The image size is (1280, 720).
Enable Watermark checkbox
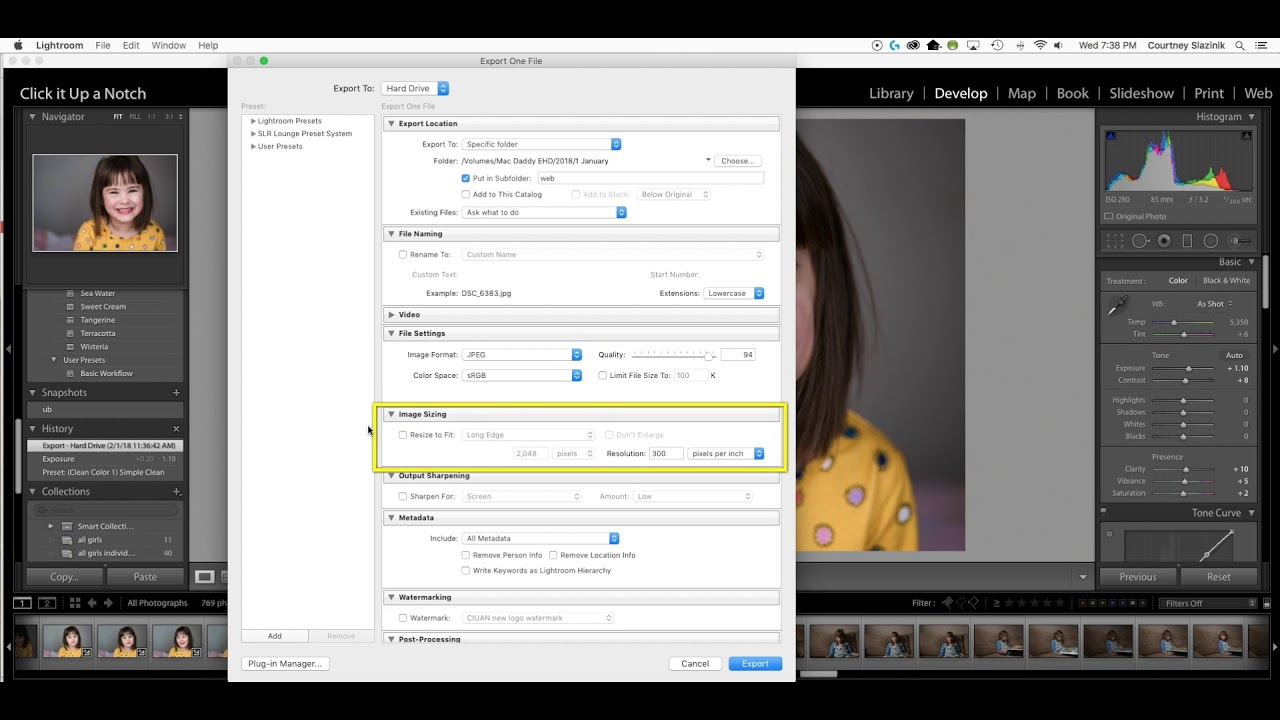point(403,618)
